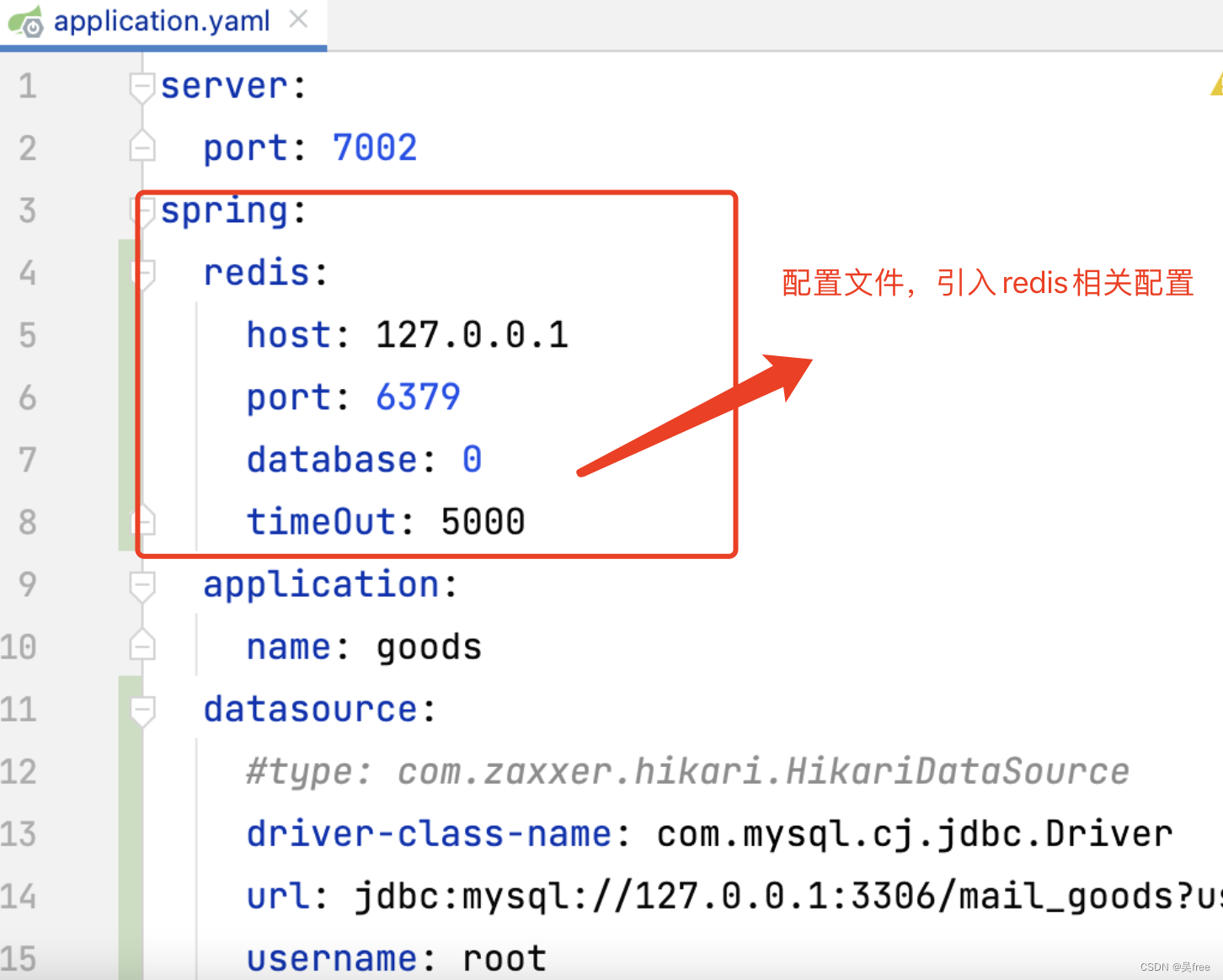Click the 'redis:' key
Screen dimensions: 1223x980
[x=266, y=273]
